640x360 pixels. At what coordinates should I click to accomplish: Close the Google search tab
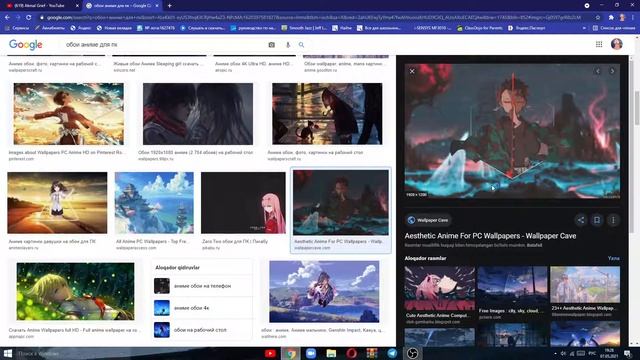(x=157, y=6)
